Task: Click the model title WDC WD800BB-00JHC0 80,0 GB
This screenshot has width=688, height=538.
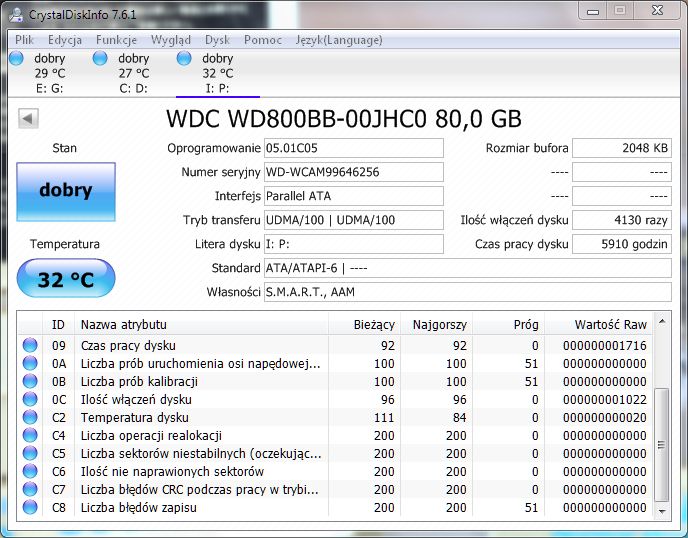Action: click(x=344, y=118)
